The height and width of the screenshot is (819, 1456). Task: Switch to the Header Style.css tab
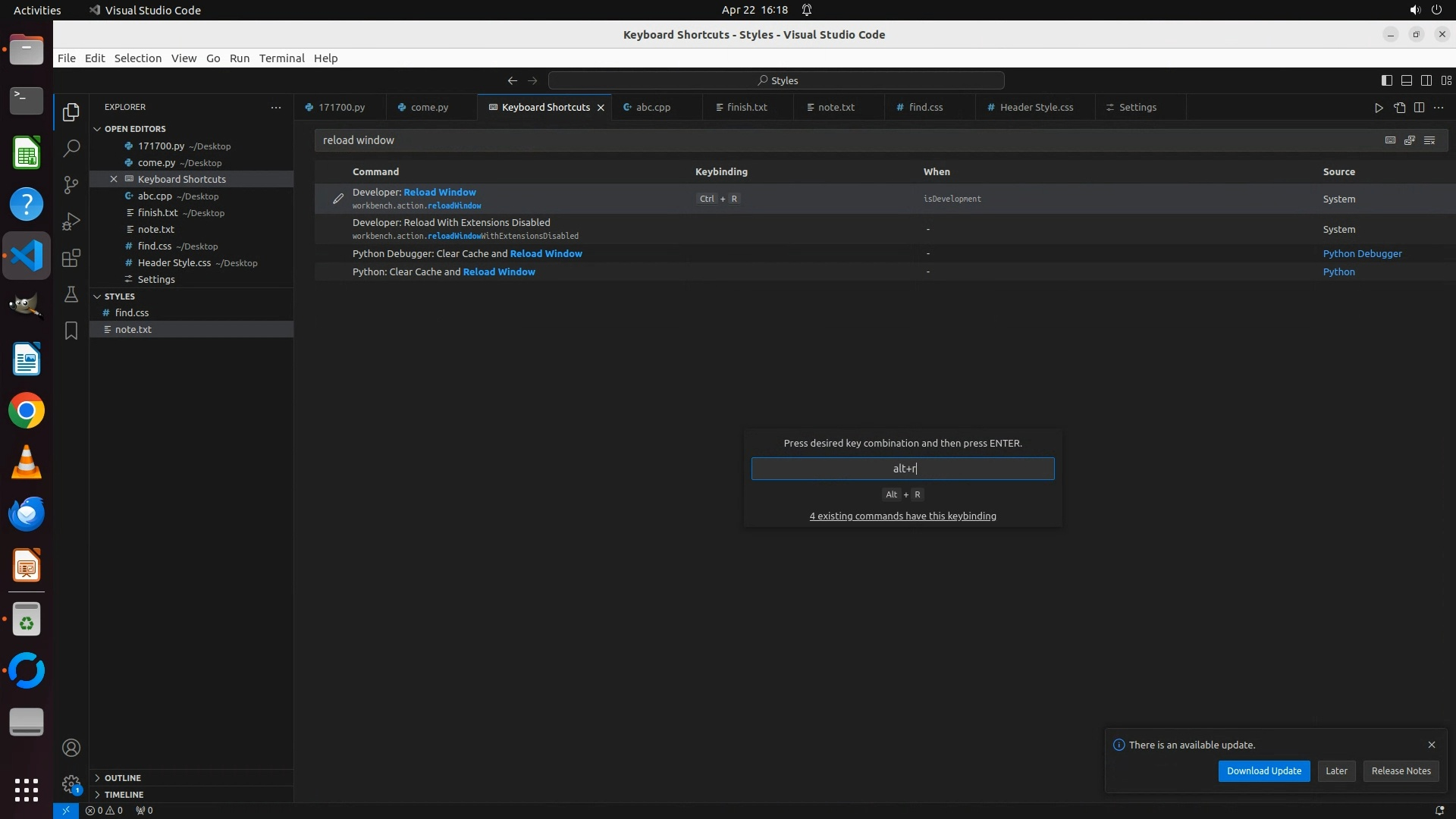pos(1036,108)
